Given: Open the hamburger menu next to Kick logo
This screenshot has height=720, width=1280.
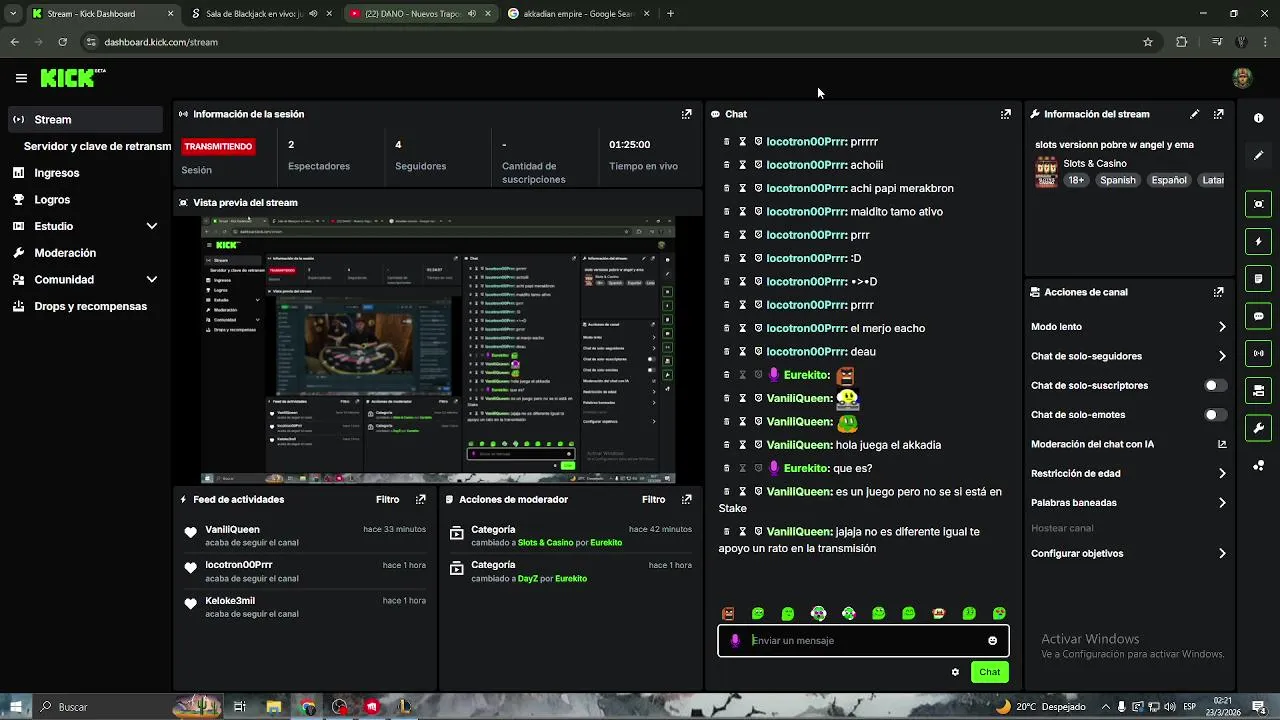Looking at the screenshot, I should coord(21,78).
